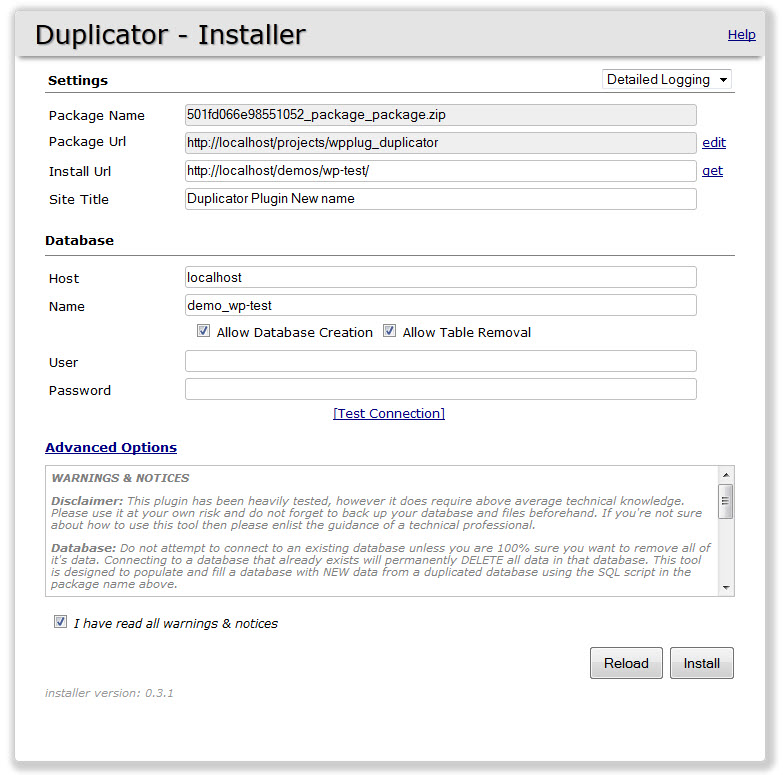Open the Help link
This screenshot has height=775, width=783.
(x=741, y=34)
